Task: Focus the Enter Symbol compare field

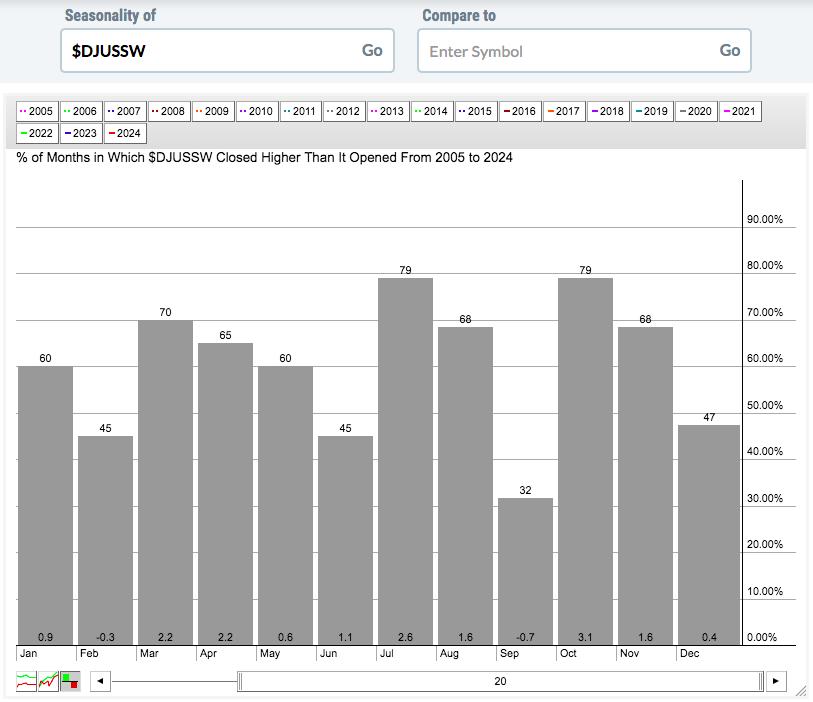Action: [565, 51]
